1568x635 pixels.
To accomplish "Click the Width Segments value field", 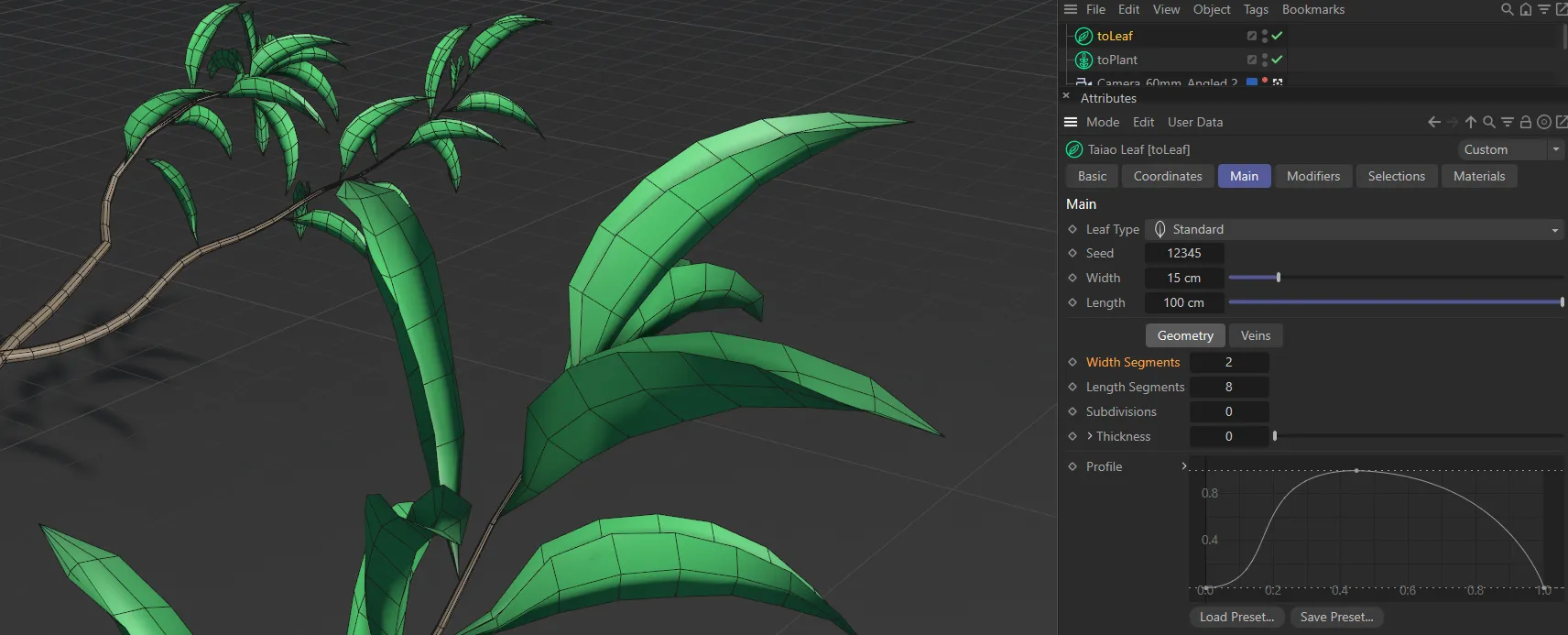I will [1229, 362].
